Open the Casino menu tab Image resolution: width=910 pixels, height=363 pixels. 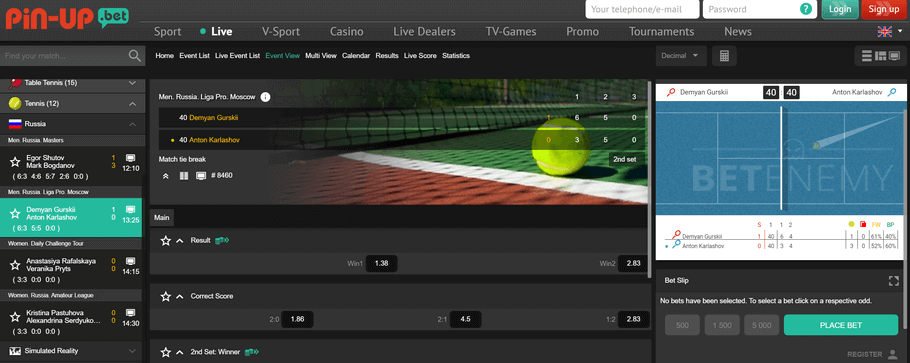click(346, 31)
